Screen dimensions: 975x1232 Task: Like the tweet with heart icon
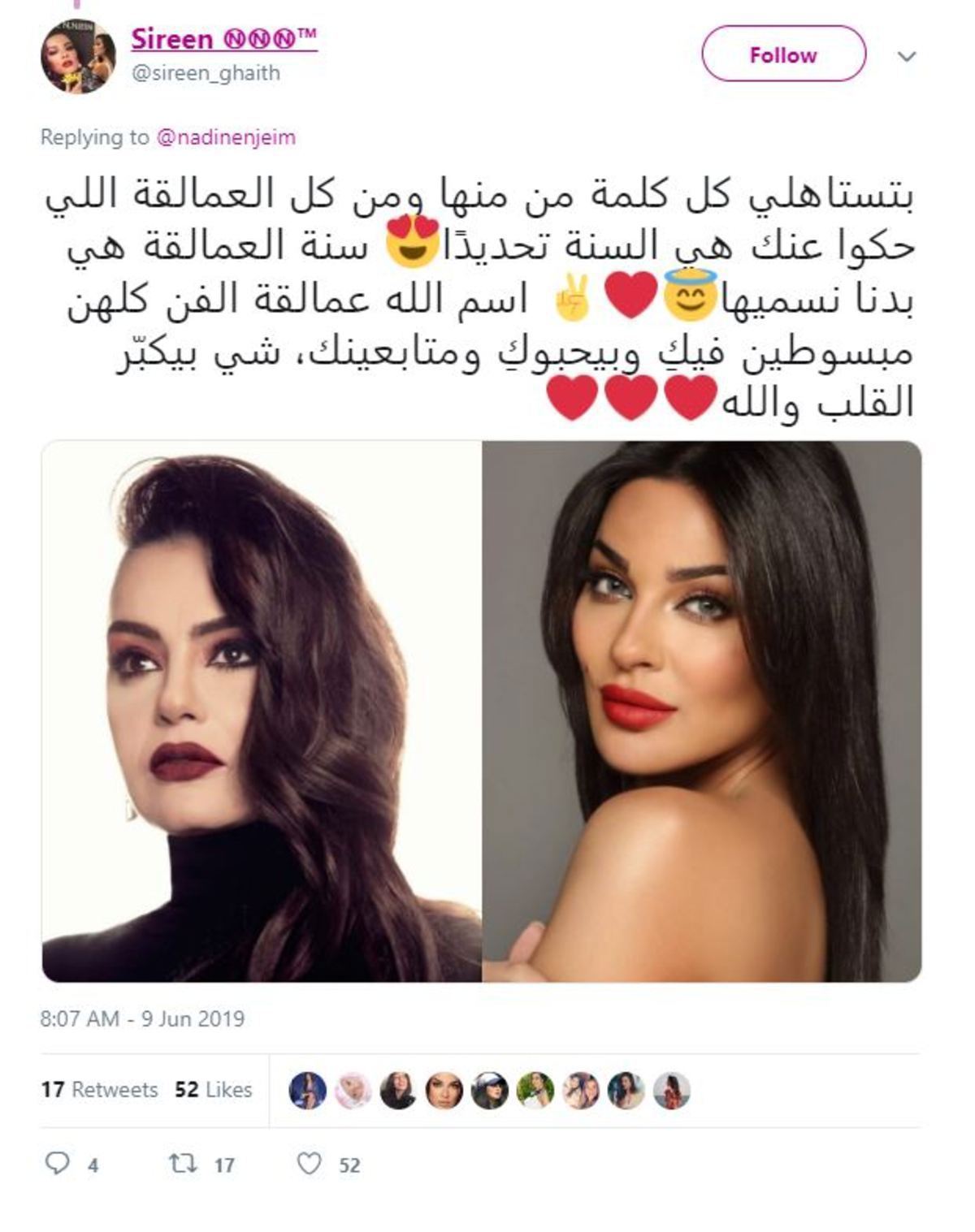(x=310, y=1164)
